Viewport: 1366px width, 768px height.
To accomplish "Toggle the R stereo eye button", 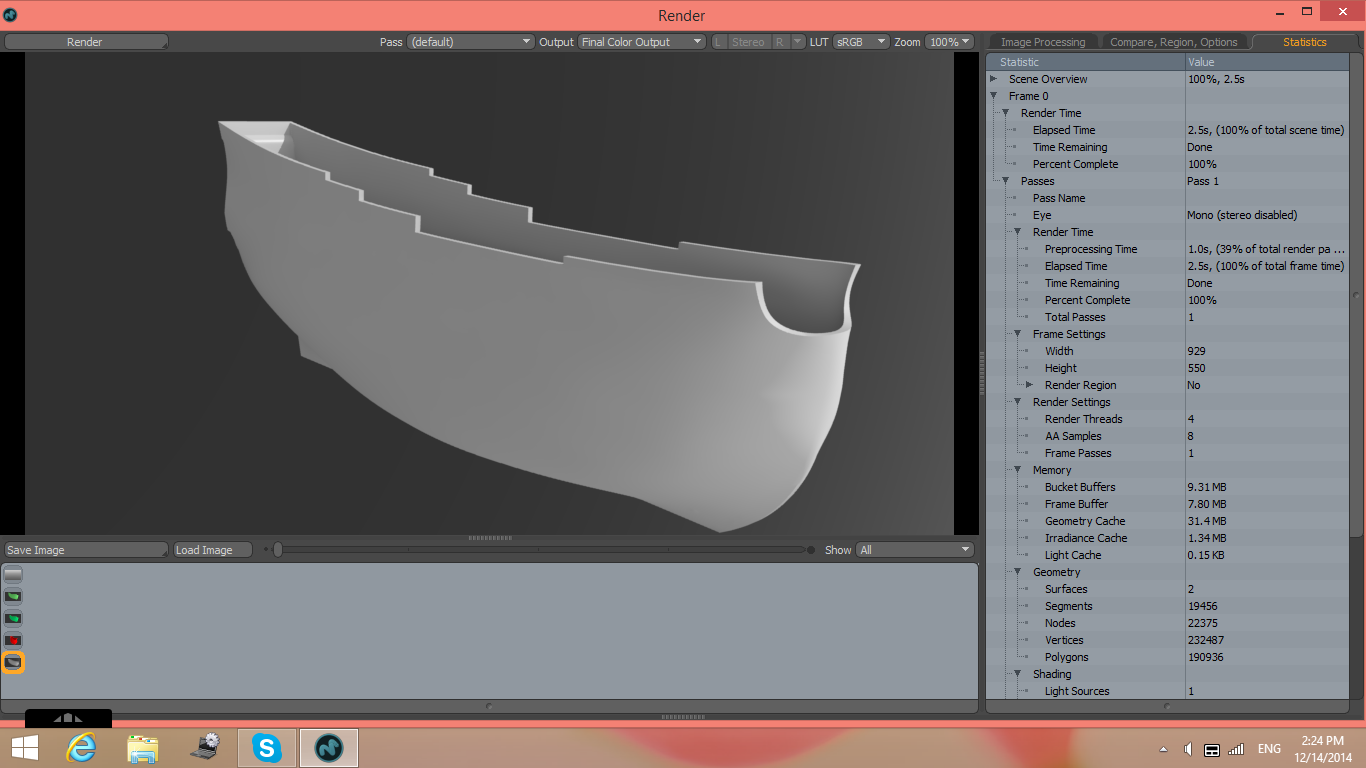I will coord(780,42).
